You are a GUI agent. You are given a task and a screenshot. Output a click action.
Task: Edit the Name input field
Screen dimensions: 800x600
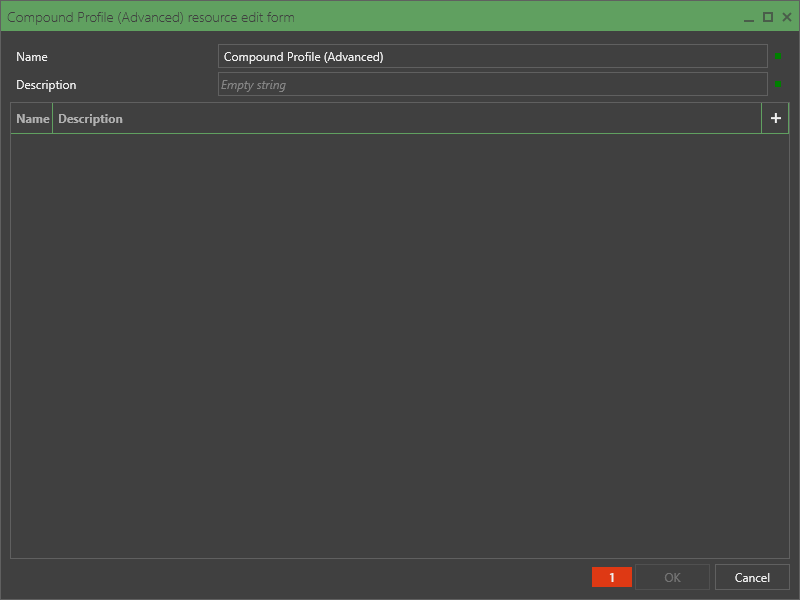click(492, 56)
